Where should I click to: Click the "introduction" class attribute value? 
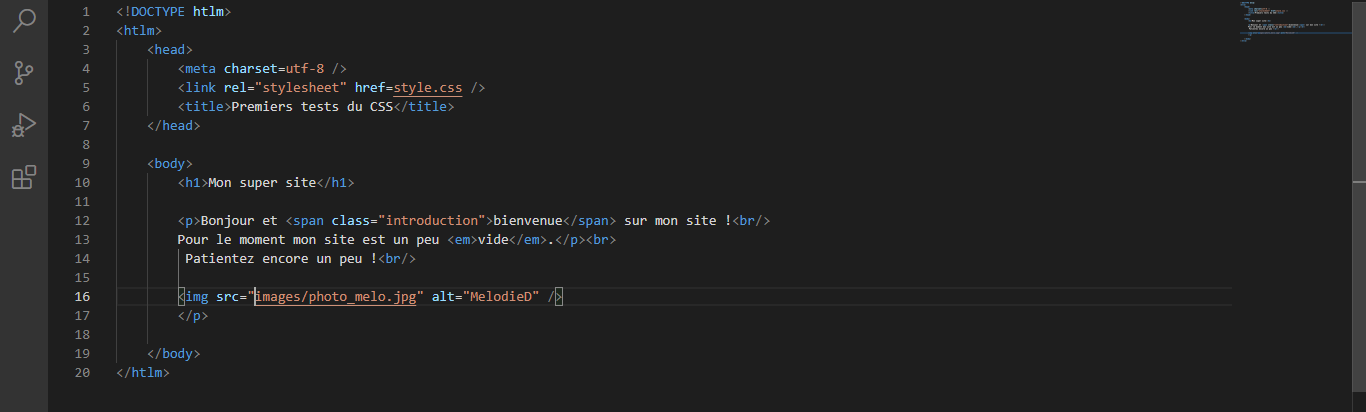click(x=432, y=221)
